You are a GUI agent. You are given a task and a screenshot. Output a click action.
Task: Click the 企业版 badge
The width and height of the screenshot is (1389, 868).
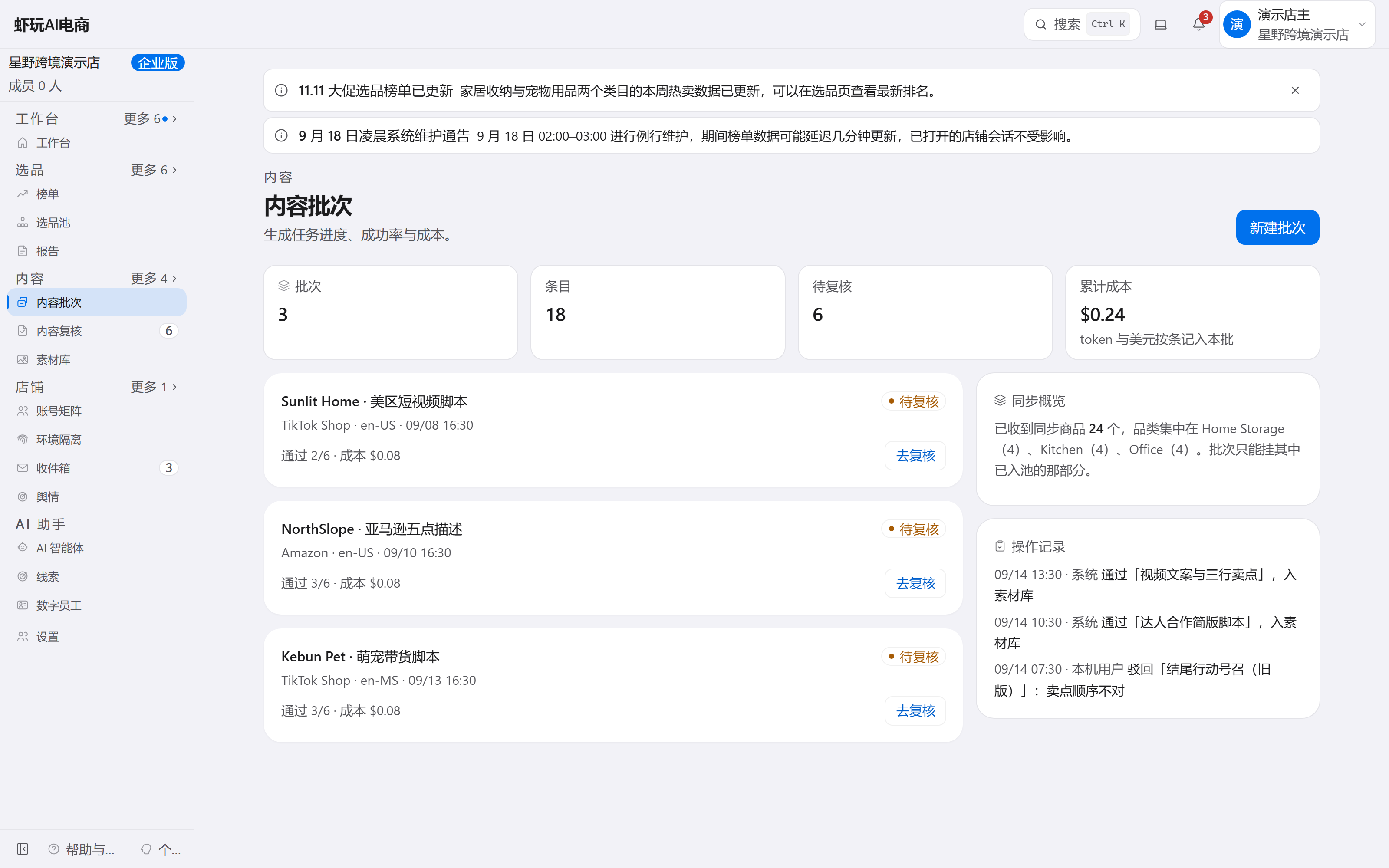(x=158, y=62)
